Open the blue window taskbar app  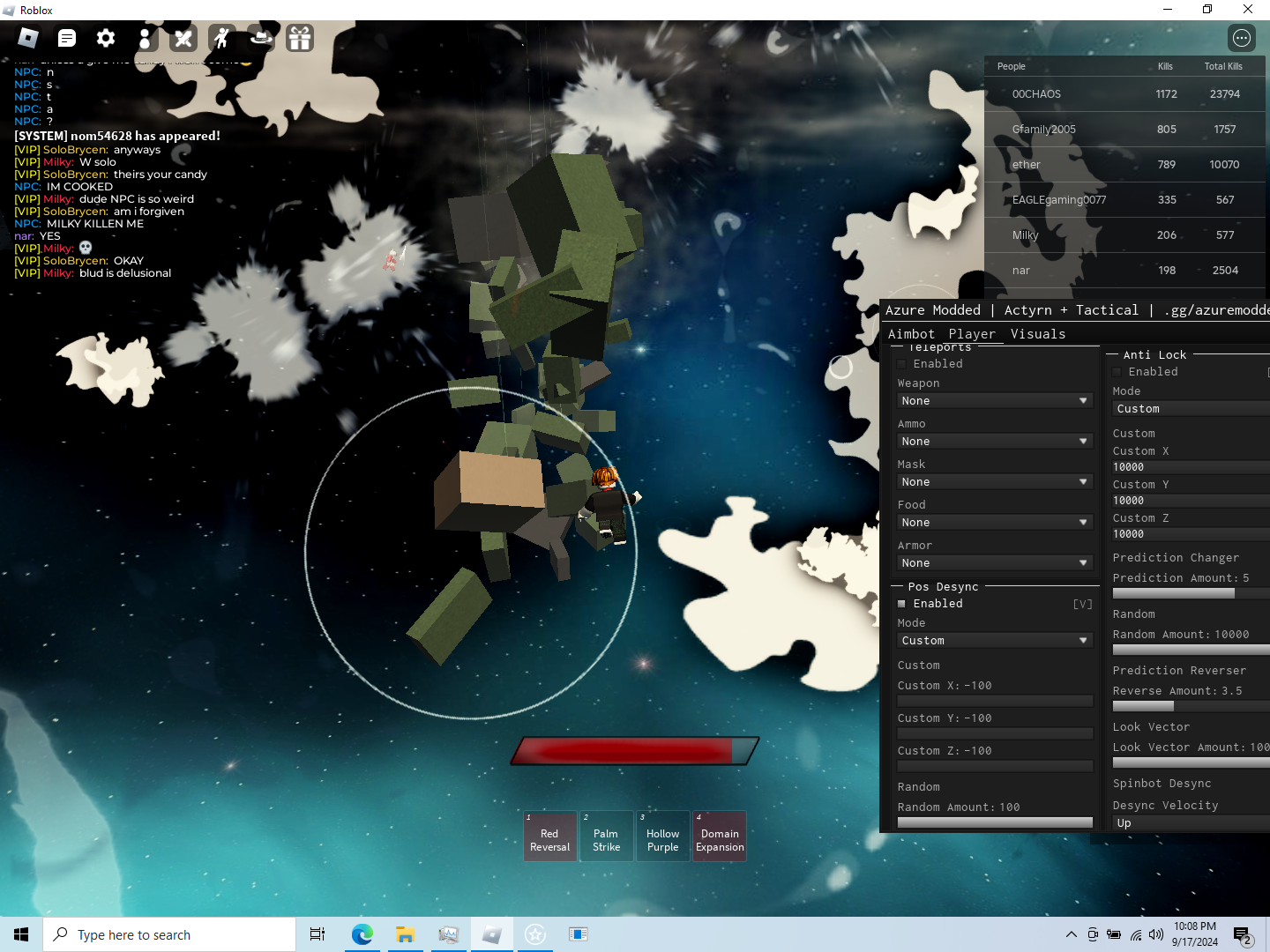pyautogui.click(x=579, y=934)
